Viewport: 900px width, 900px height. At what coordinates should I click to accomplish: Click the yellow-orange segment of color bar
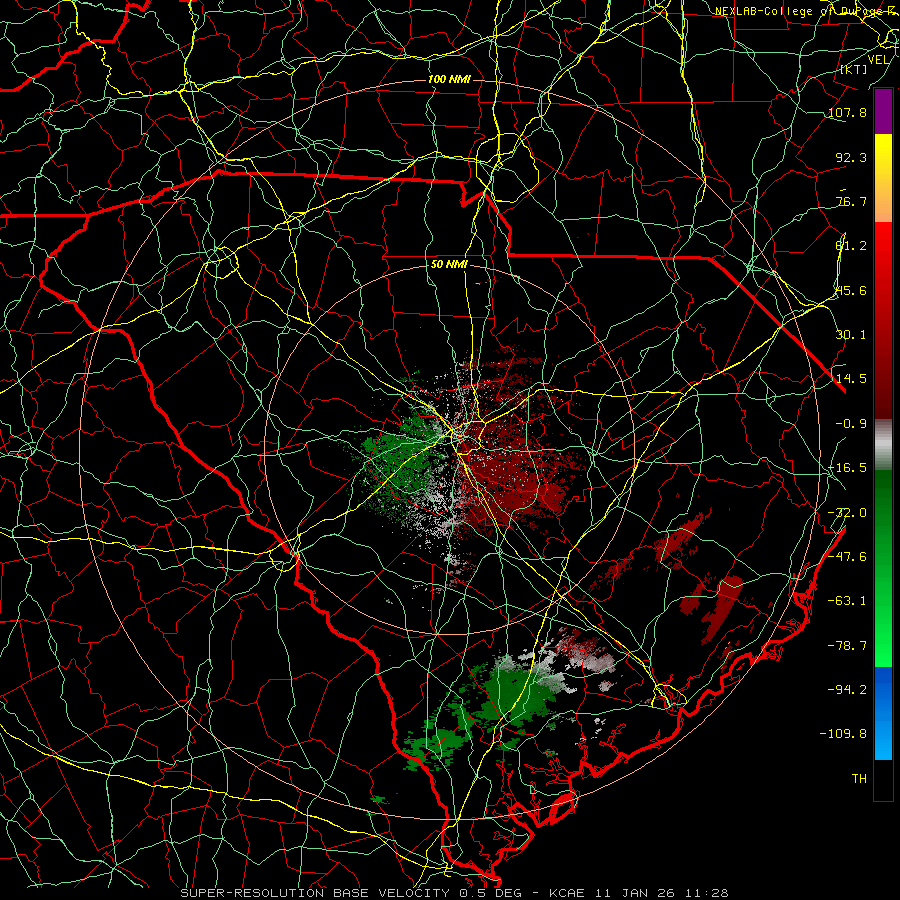[883, 178]
